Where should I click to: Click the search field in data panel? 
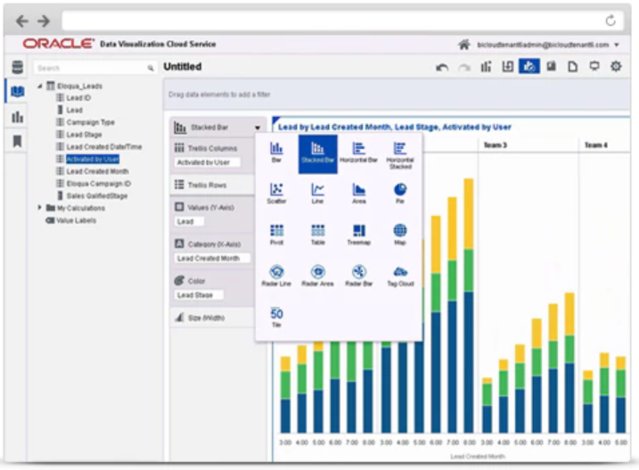[95, 68]
